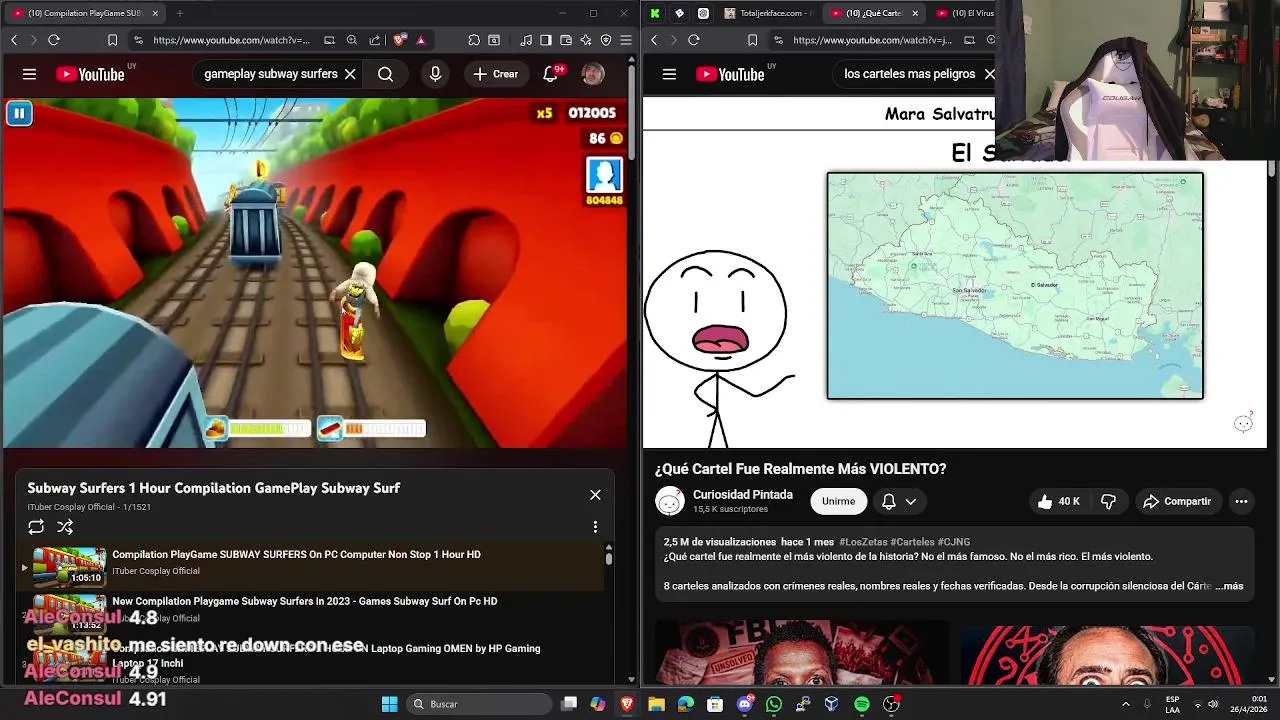Open left browser's hamburger main menu
The width and height of the screenshot is (1280, 720).
click(x=626, y=40)
